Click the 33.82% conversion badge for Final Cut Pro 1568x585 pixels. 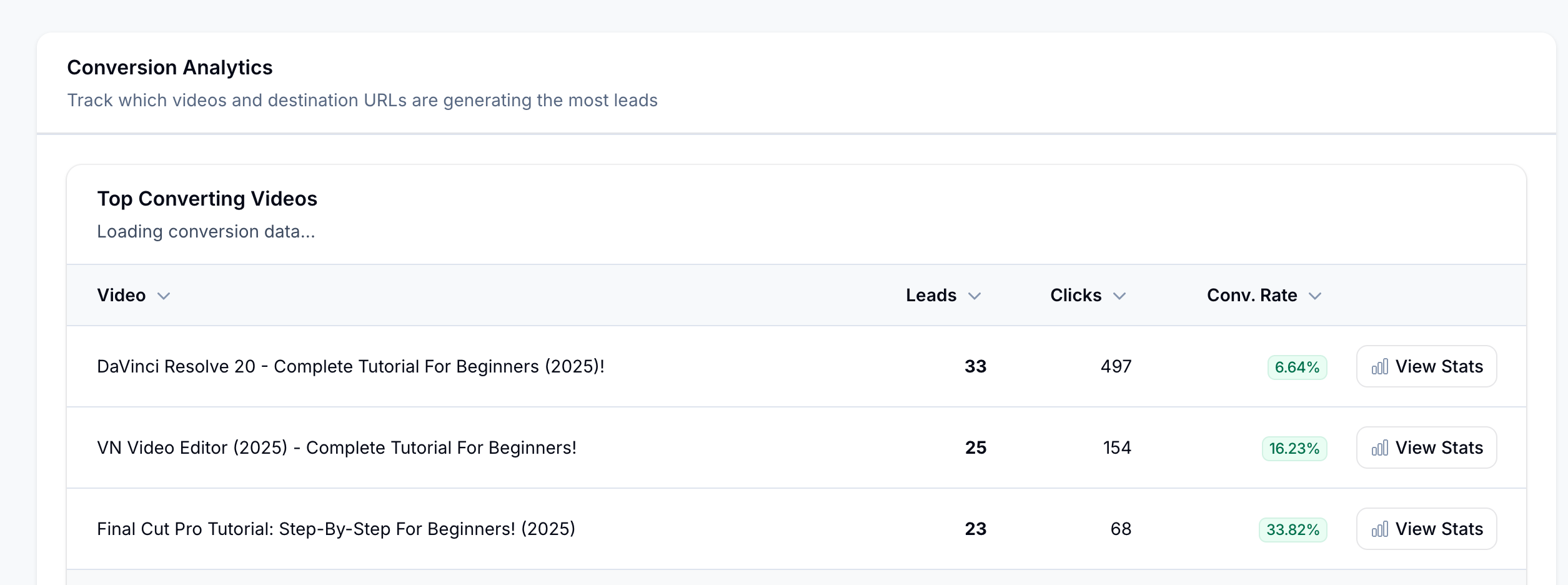pos(1293,529)
